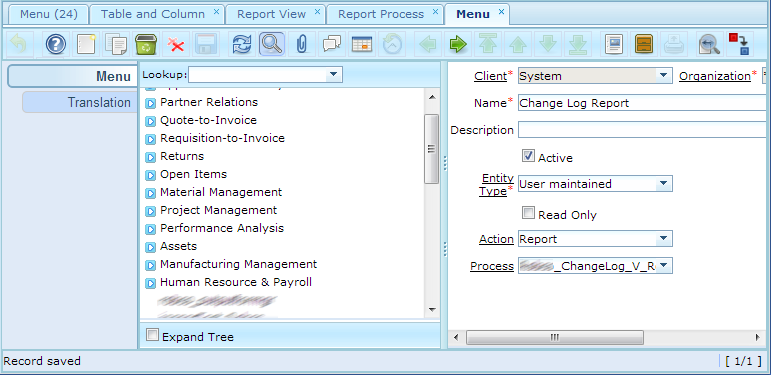Open the Lookup combo box dropdown
The width and height of the screenshot is (771, 375).
[x=333, y=75]
